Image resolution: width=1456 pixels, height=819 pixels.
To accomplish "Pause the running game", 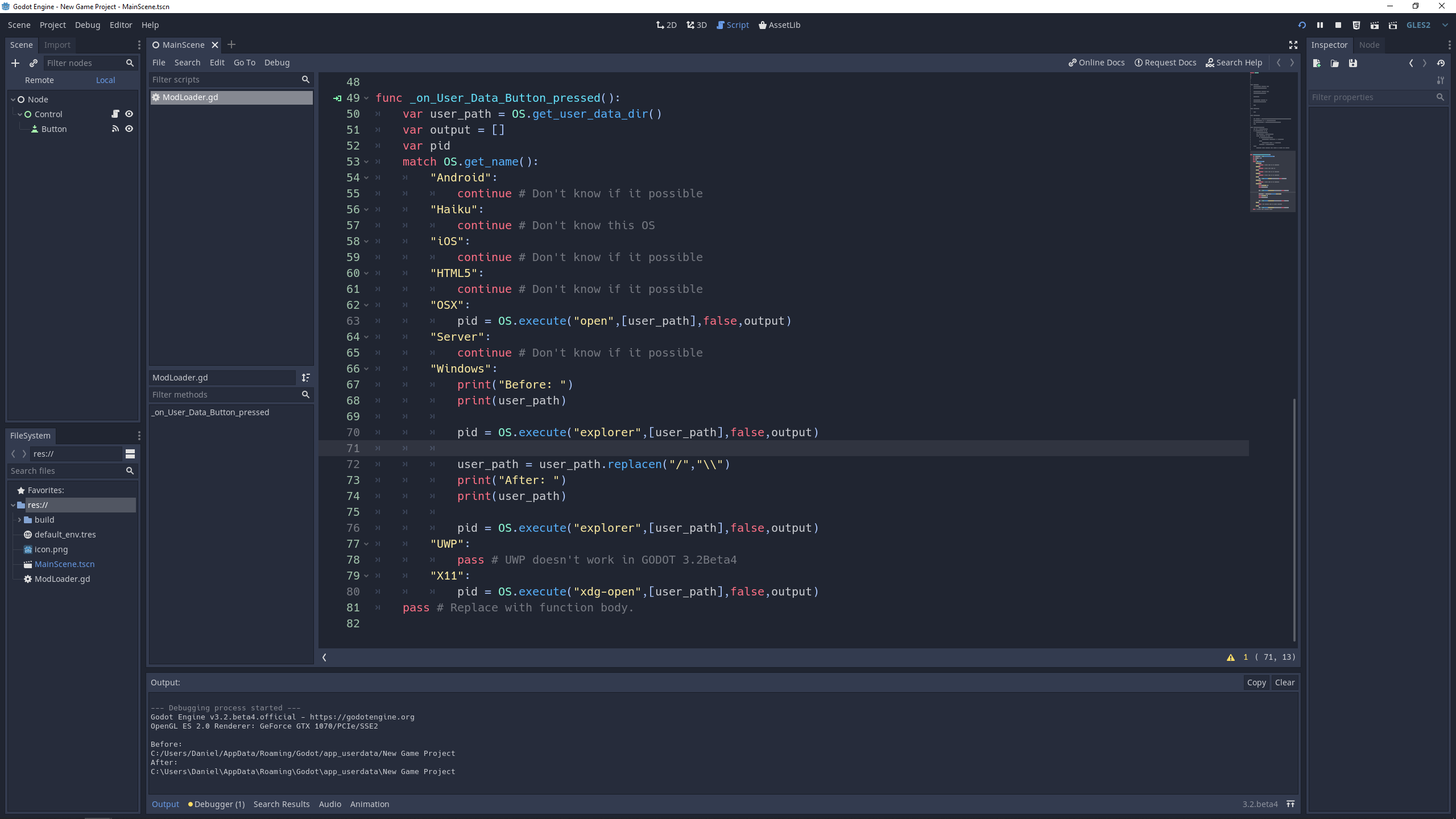I will (1320, 25).
